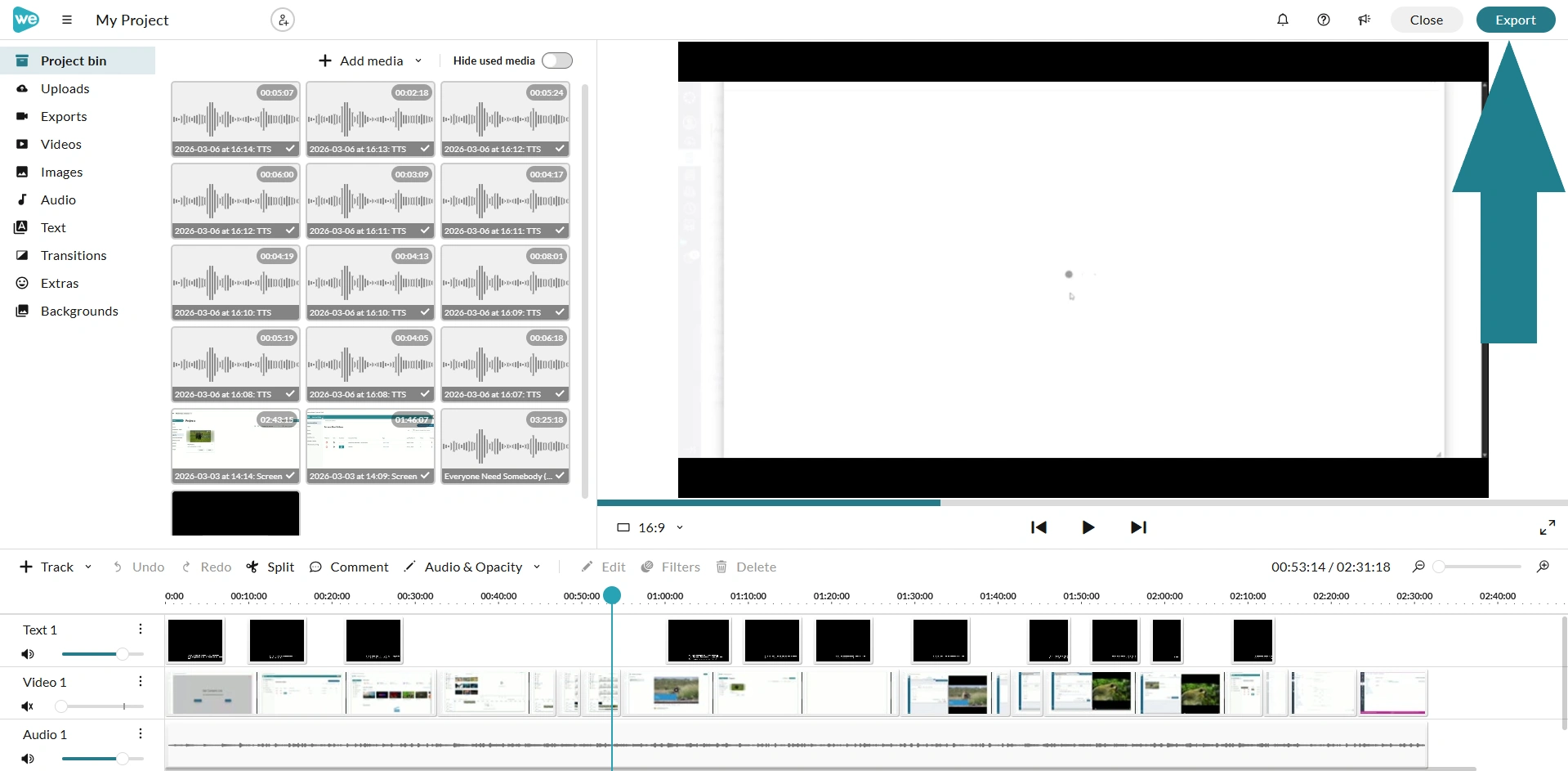Open Filters for selected clip
1568x771 pixels.
(671, 567)
